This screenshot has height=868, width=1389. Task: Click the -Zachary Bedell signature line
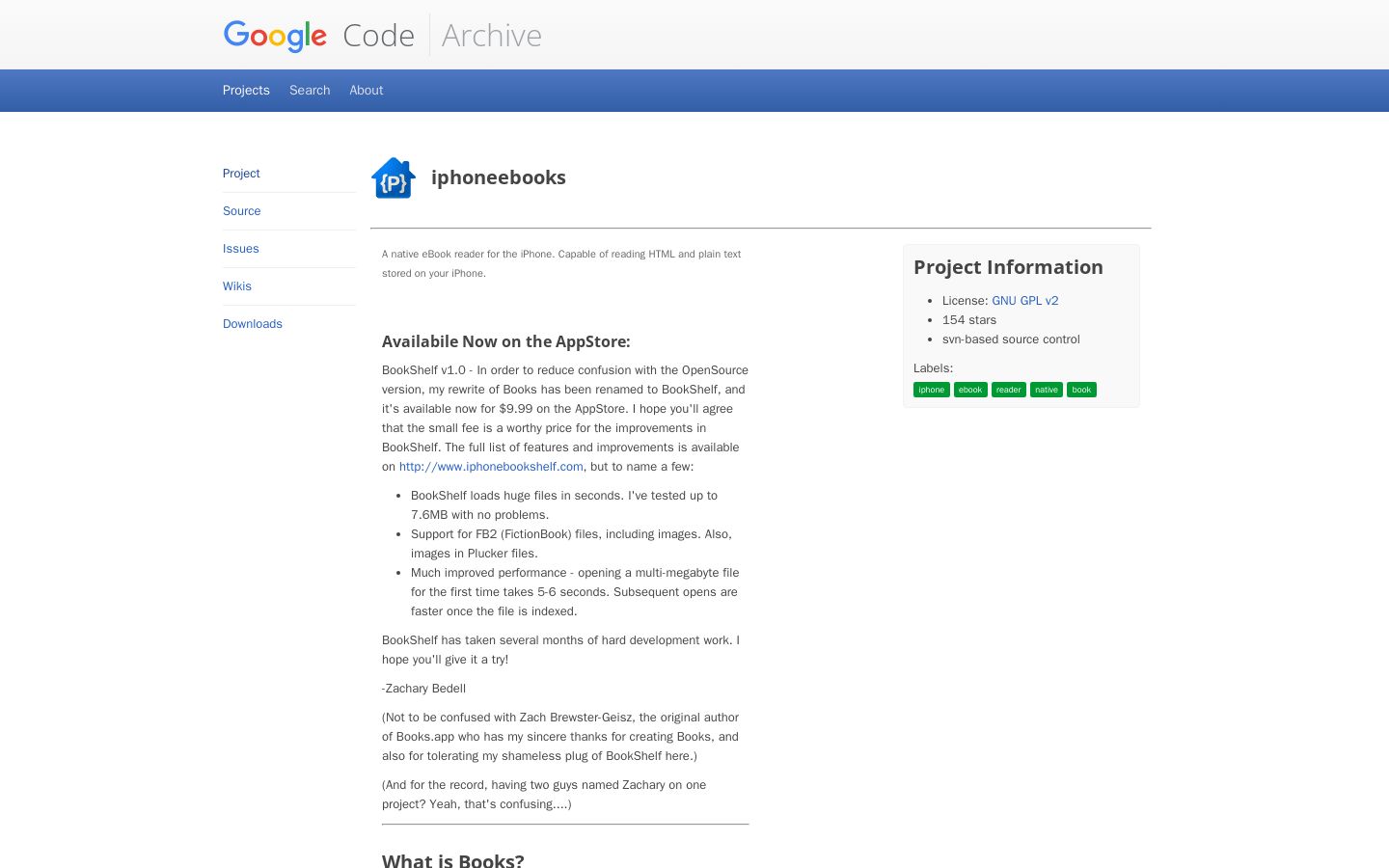tap(423, 689)
